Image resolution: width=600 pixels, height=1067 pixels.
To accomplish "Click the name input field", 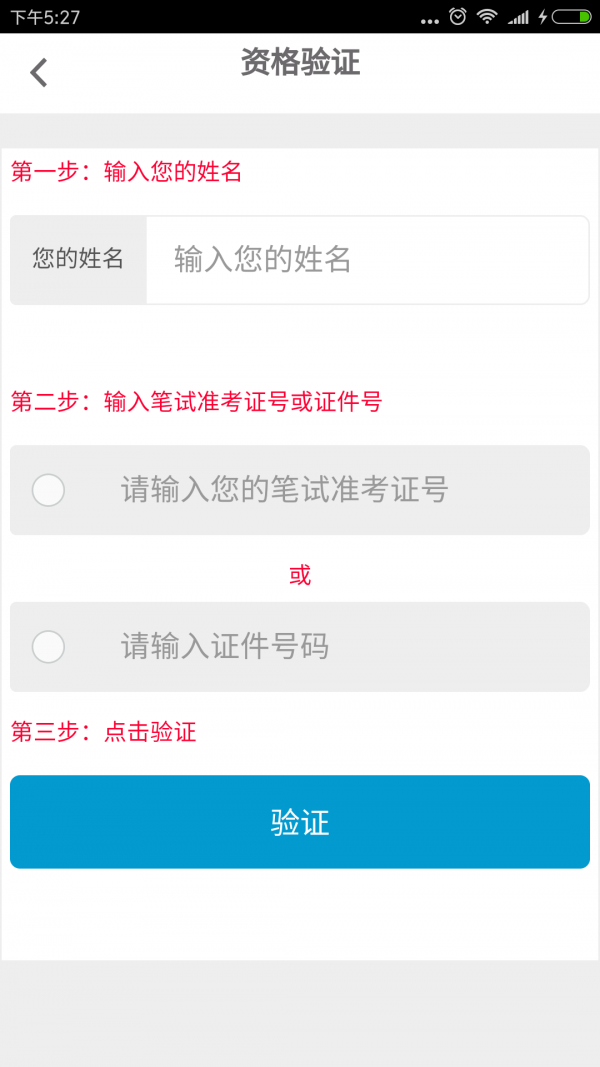I will [x=370, y=260].
